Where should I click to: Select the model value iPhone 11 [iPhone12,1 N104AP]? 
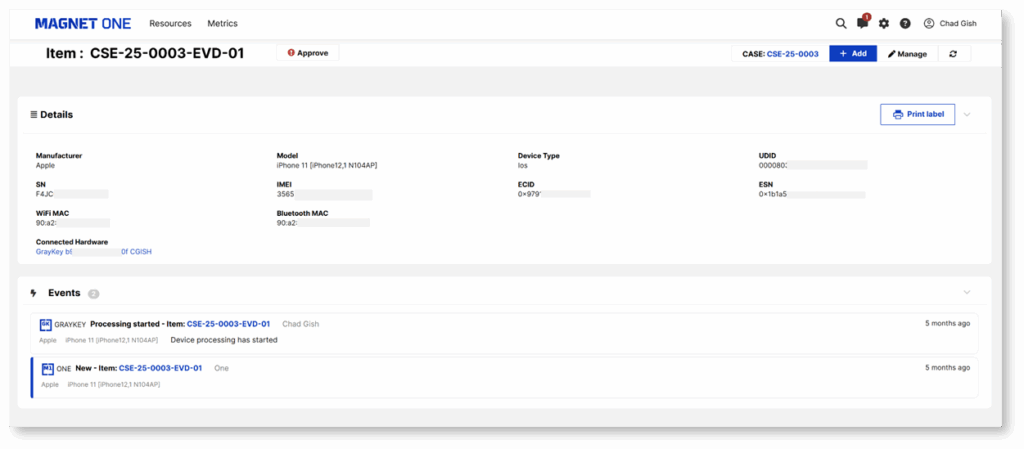pyautogui.click(x=327, y=166)
